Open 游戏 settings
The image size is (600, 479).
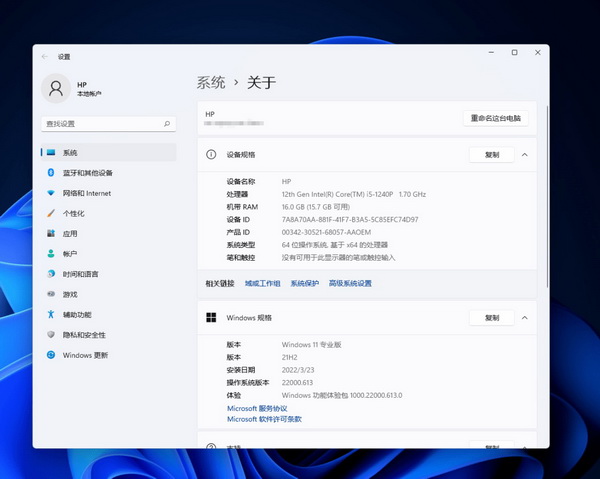click(109, 294)
